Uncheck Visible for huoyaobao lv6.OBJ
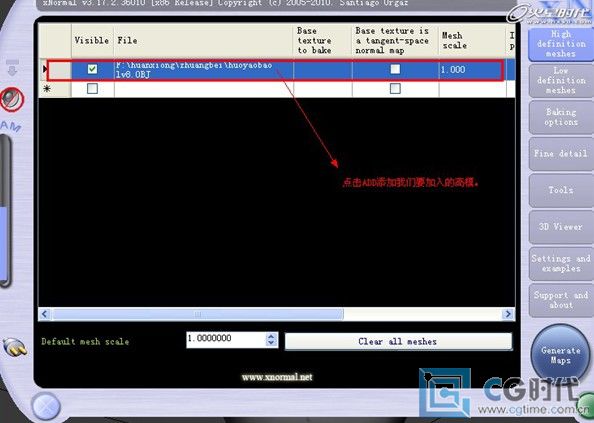This screenshot has height=423, width=594. (x=92, y=69)
